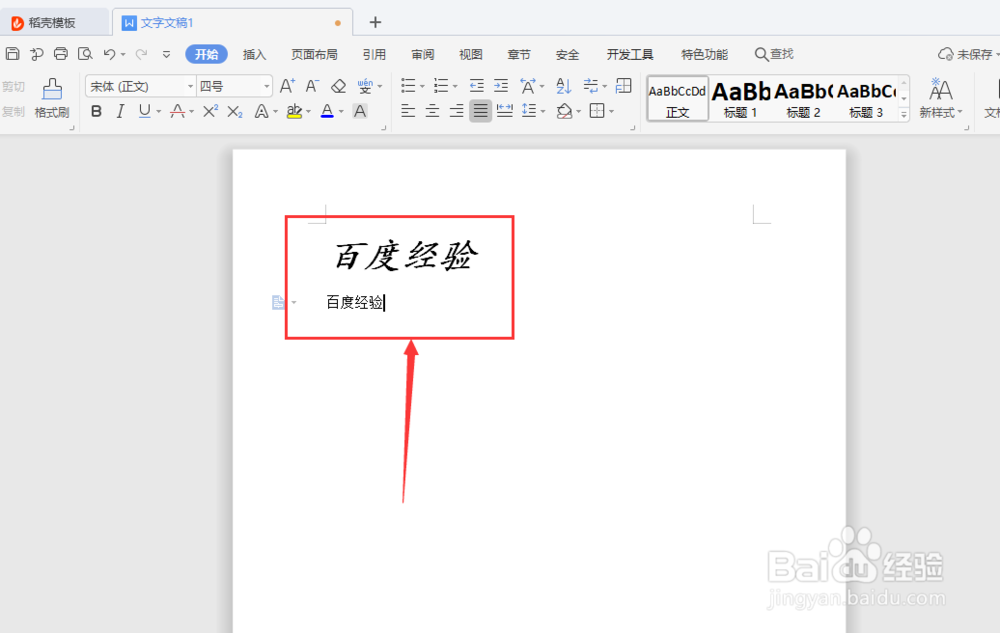Viewport: 1000px width, 633px height.
Task: Open the New Style (新样式) icon
Action: pyautogui.click(x=940, y=98)
